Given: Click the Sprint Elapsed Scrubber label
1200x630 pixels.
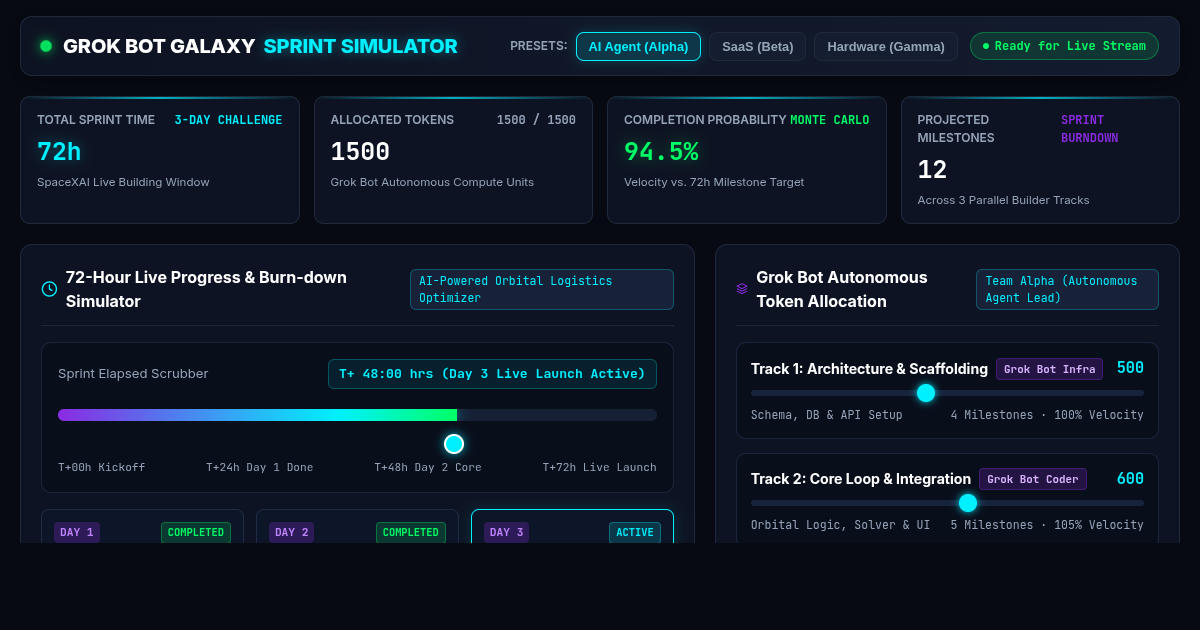Looking at the screenshot, I should [x=133, y=374].
